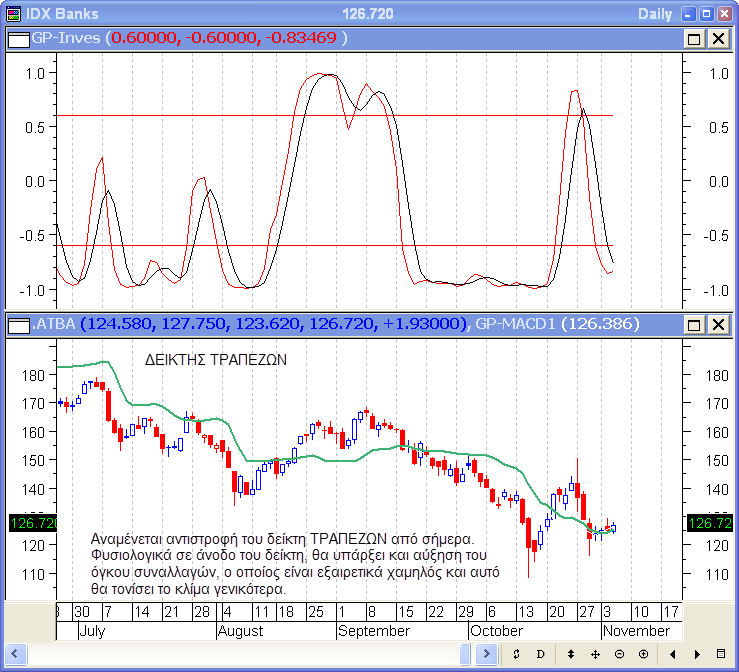Click the 'D' daily periodicity button
The height and width of the screenshot is (672, 739).
pos(540,654)
